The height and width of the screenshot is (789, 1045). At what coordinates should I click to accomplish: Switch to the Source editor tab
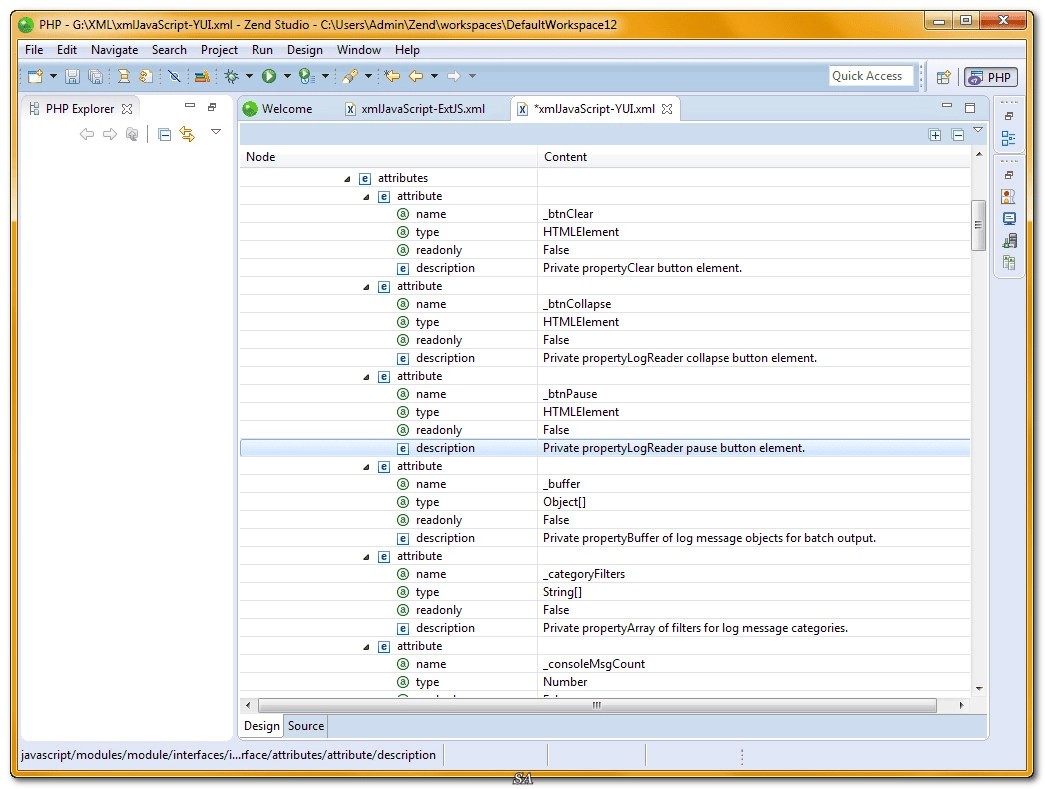[306, 726]
